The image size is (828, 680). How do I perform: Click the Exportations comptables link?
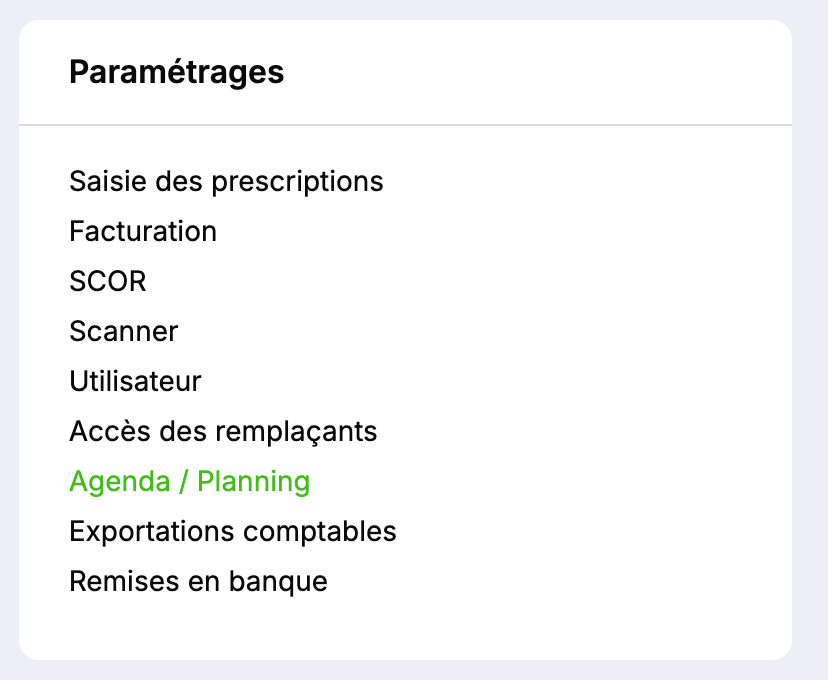click(233, 532)
